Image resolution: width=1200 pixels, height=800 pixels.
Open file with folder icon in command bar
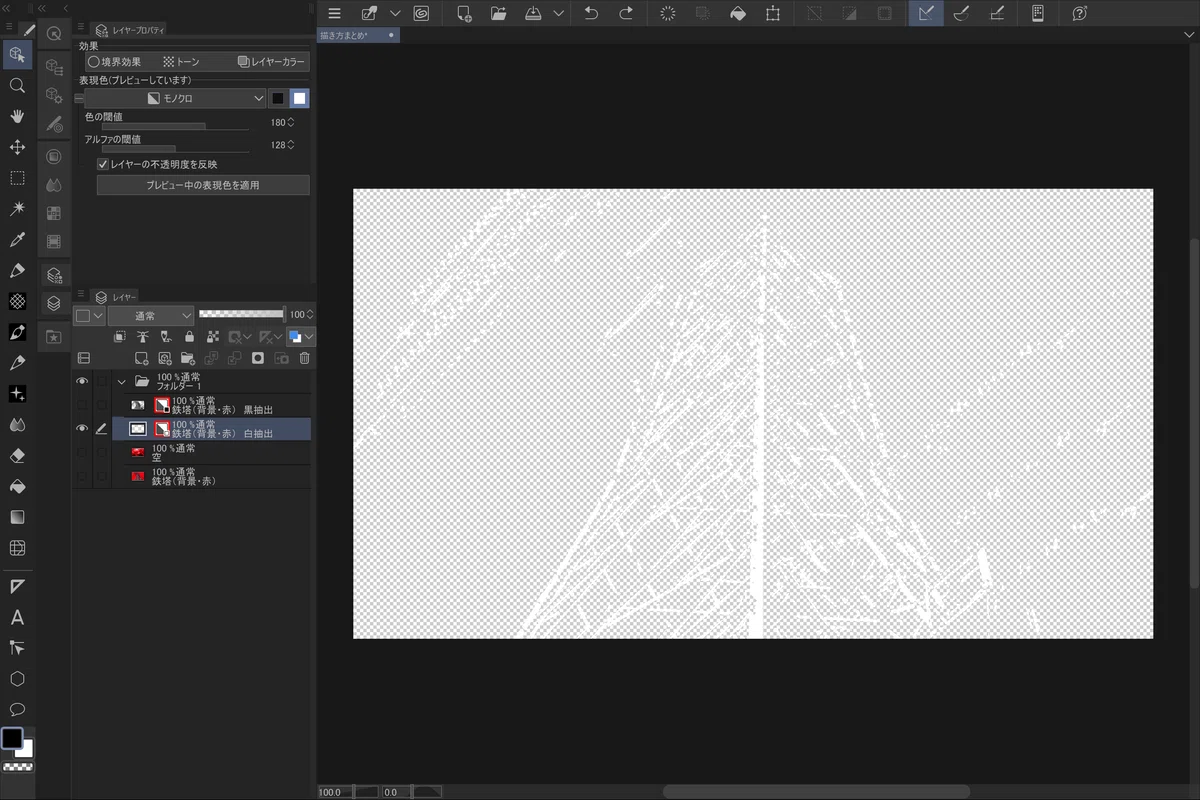click(x=499, y=13)
